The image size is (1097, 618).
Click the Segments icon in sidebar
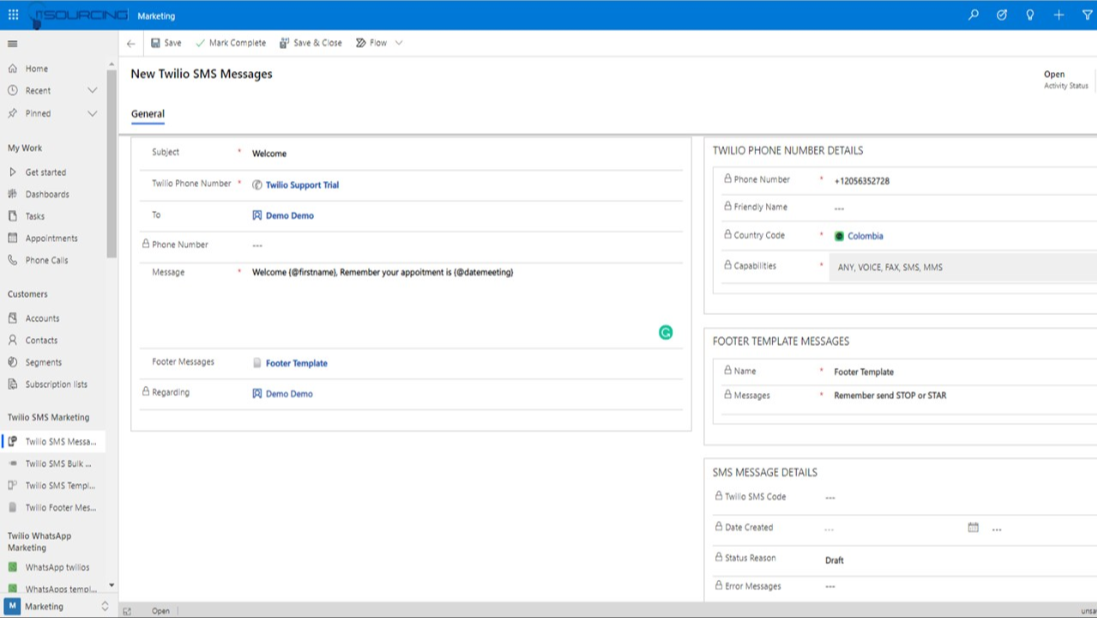[x=13, y=362]
